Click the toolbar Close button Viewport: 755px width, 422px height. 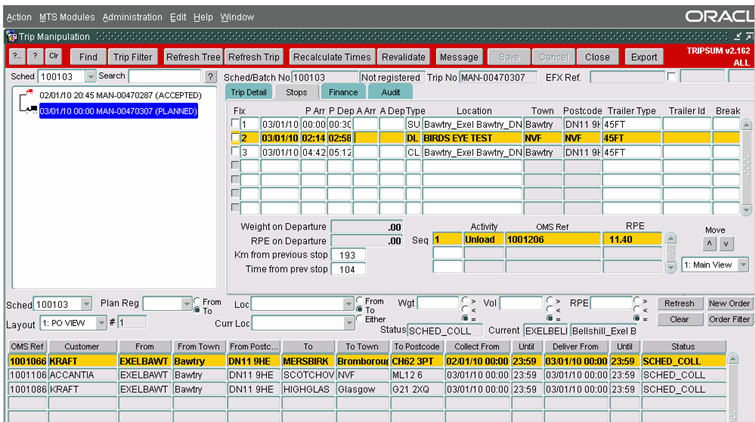597,57
